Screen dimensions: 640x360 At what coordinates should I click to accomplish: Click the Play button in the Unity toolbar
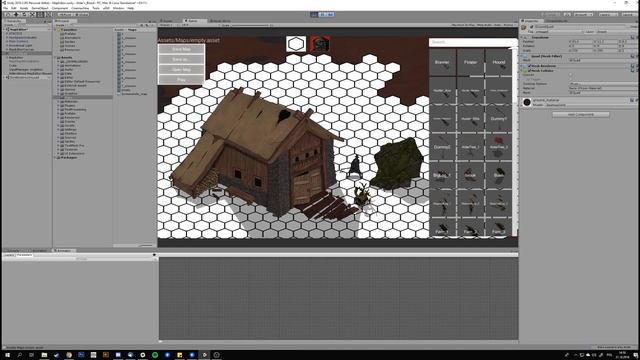314,14
